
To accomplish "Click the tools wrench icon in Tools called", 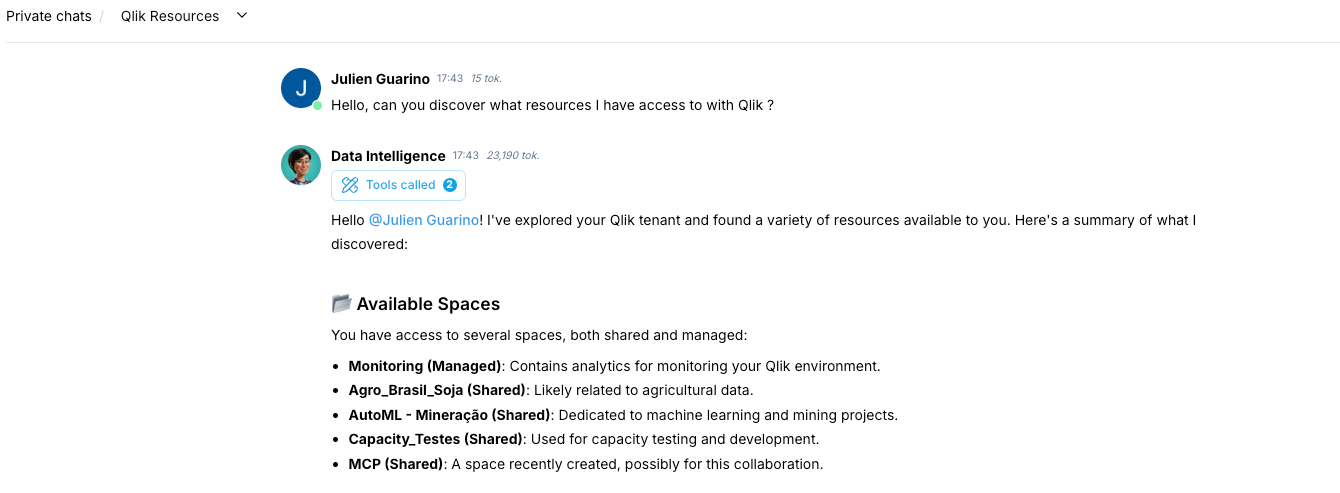I will [x=349, y=185].
